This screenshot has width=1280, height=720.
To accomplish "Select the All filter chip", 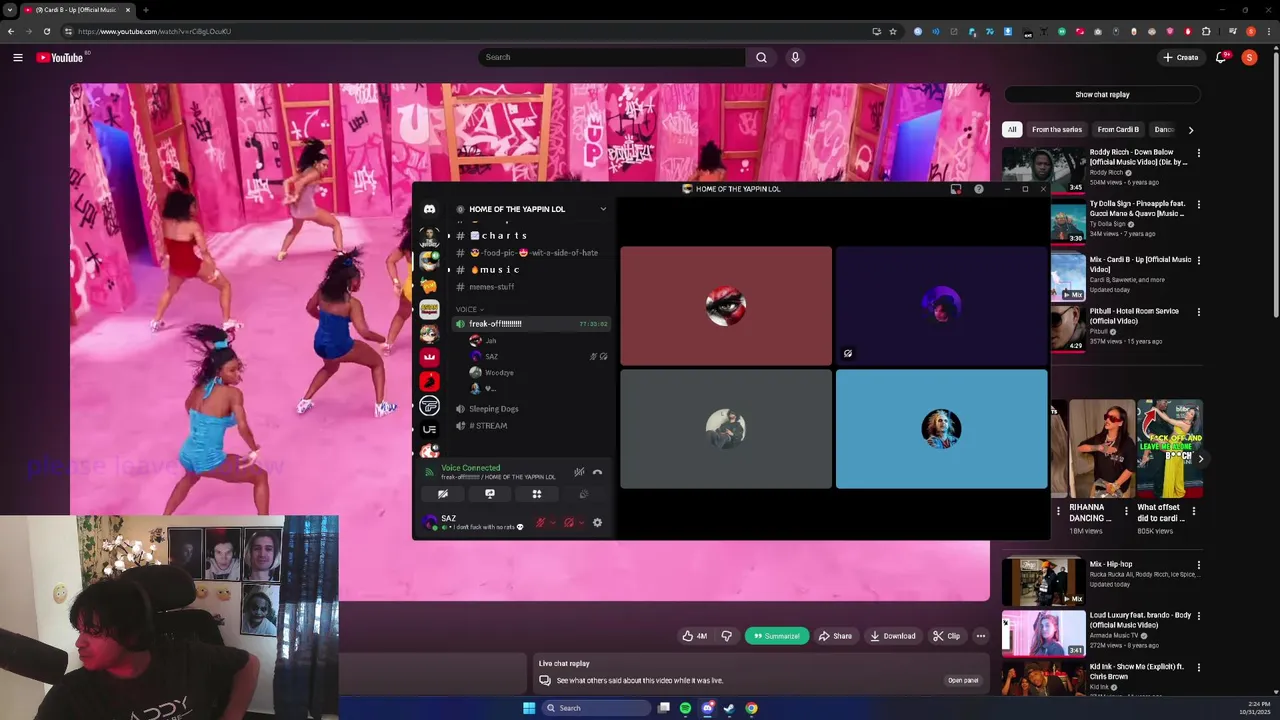I will 1012,129.
